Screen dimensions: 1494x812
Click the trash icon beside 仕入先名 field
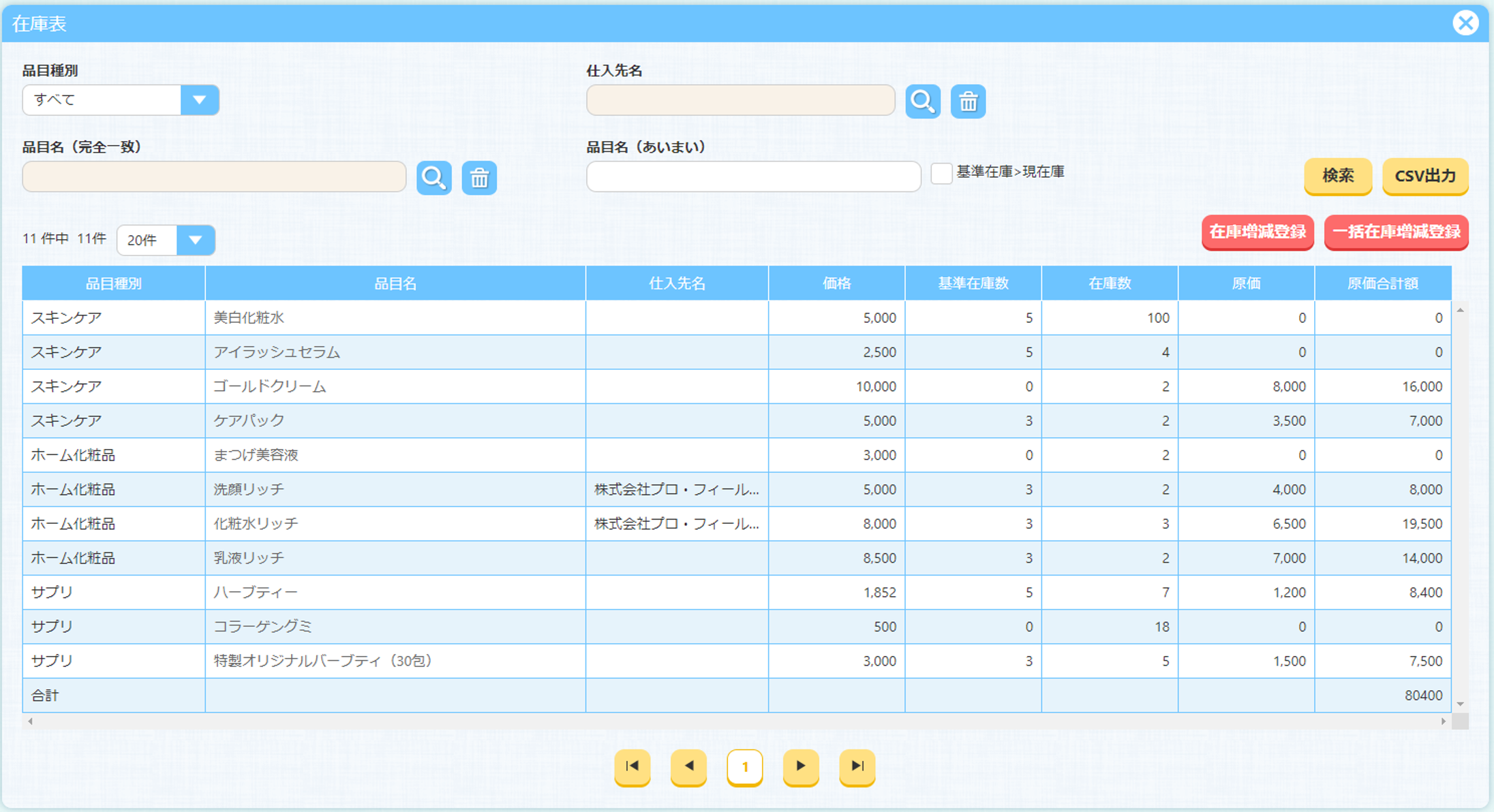(x=968, y=101)
